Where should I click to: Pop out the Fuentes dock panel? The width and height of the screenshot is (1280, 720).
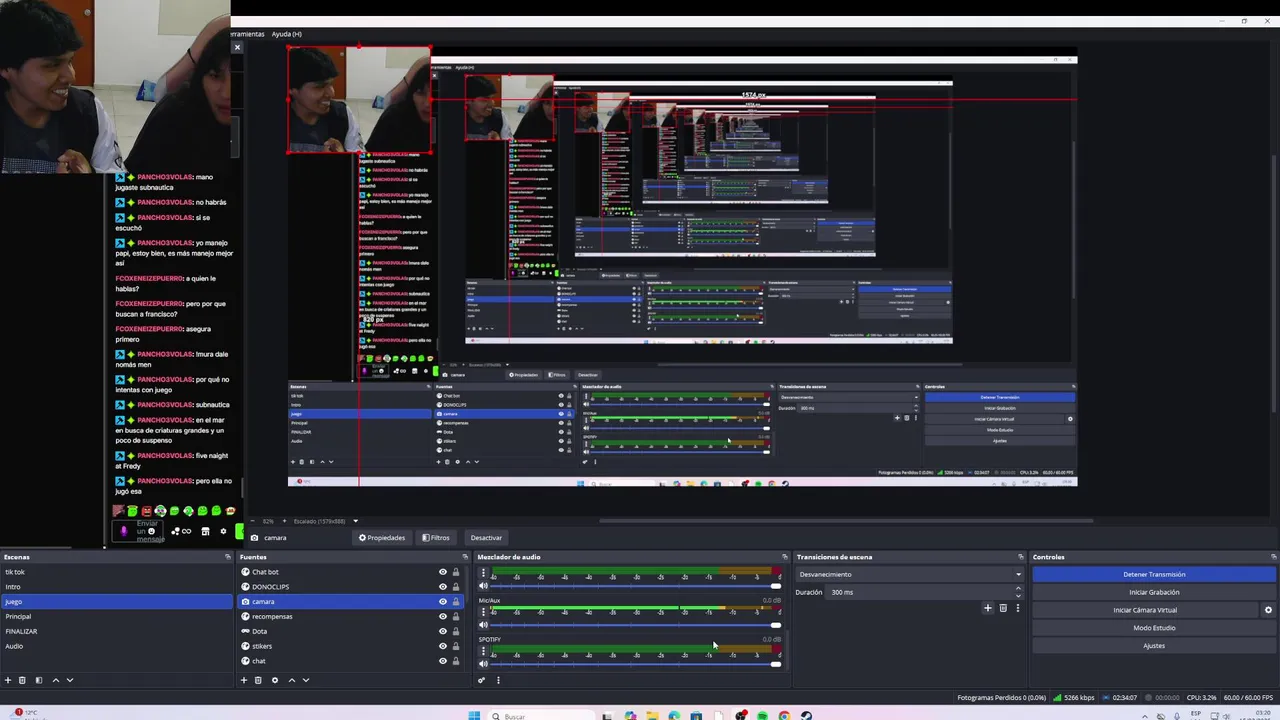(465, 557)
